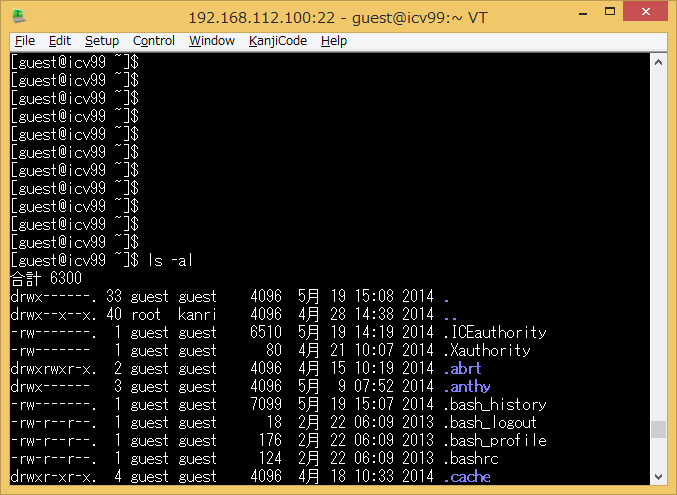
Task: Open the Window menu
Action: [x=212, y=41]
